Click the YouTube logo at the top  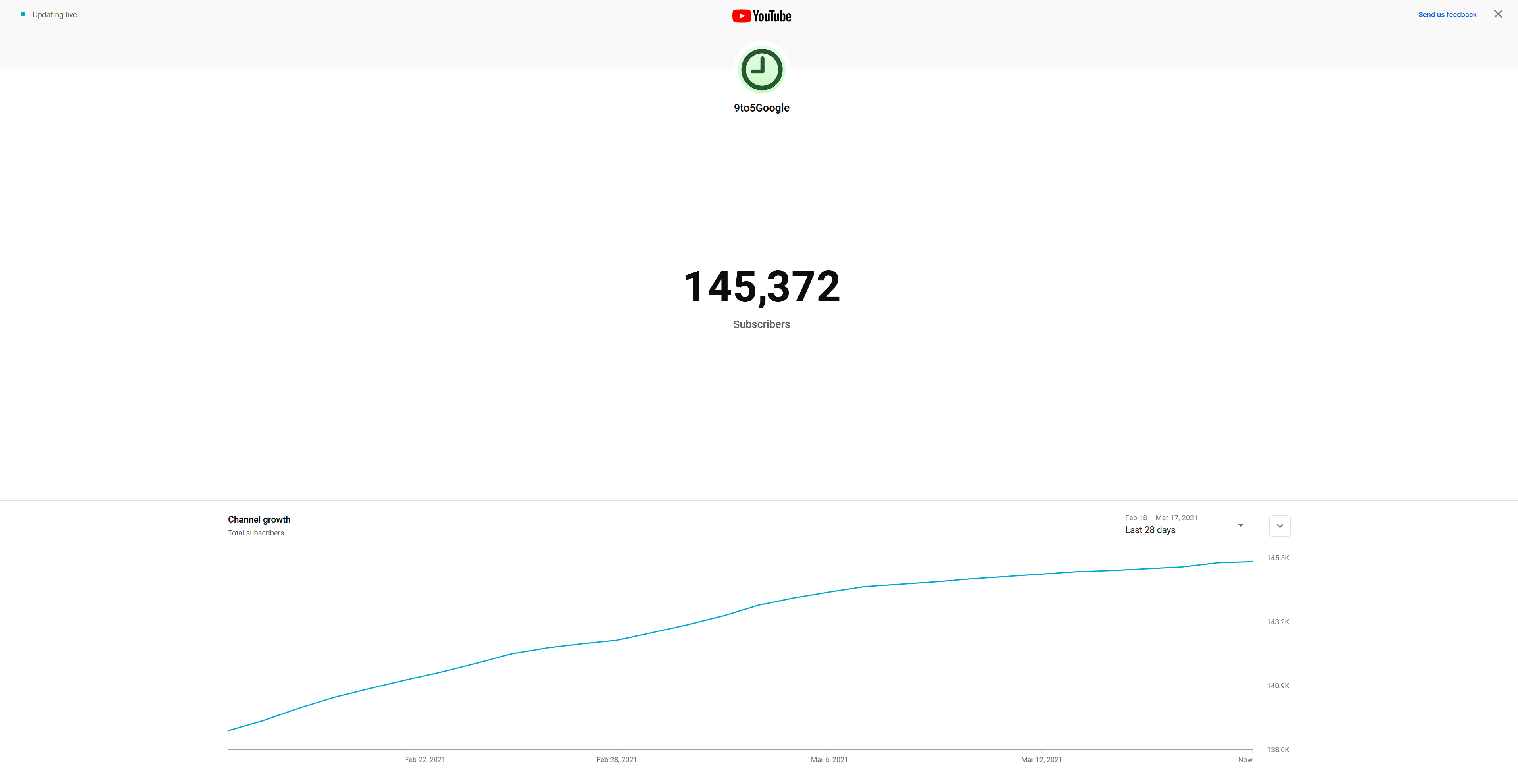click(761, 15)
